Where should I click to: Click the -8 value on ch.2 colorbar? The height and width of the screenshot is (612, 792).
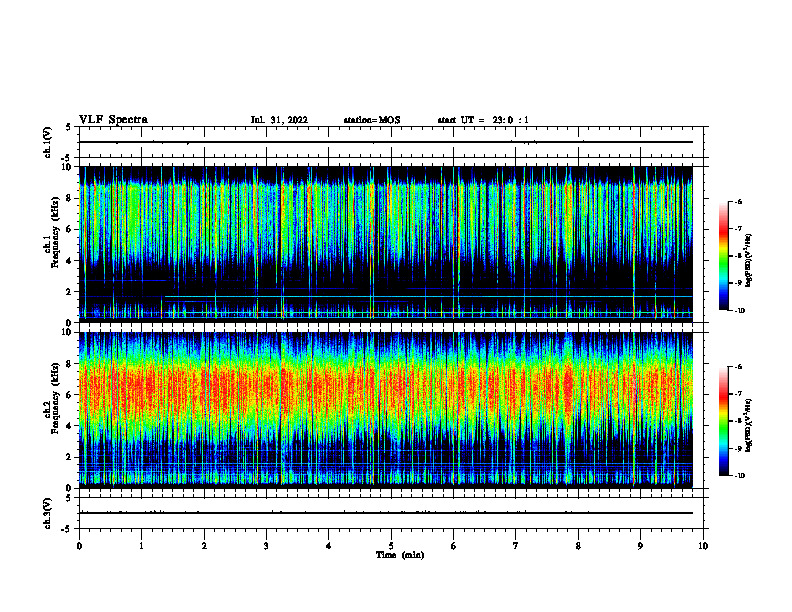[x=738, y=421]
